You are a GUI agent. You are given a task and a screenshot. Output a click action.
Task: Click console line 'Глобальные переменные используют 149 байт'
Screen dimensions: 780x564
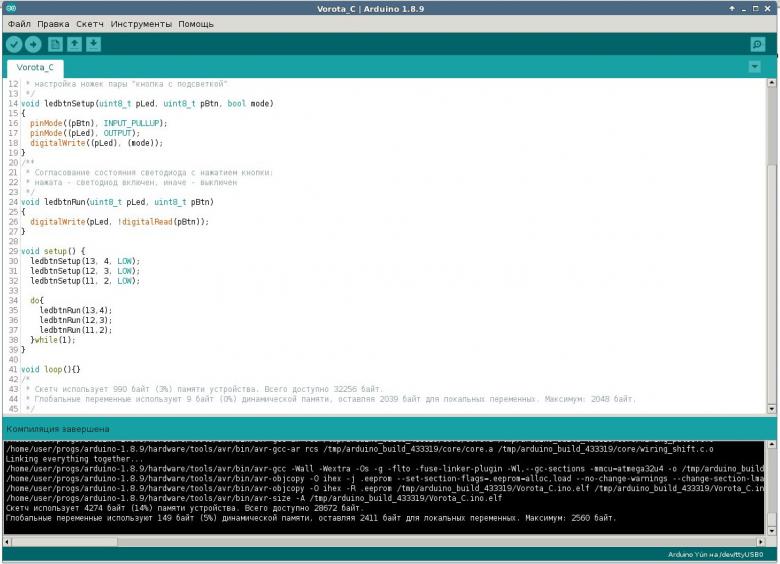coord(311,518)
